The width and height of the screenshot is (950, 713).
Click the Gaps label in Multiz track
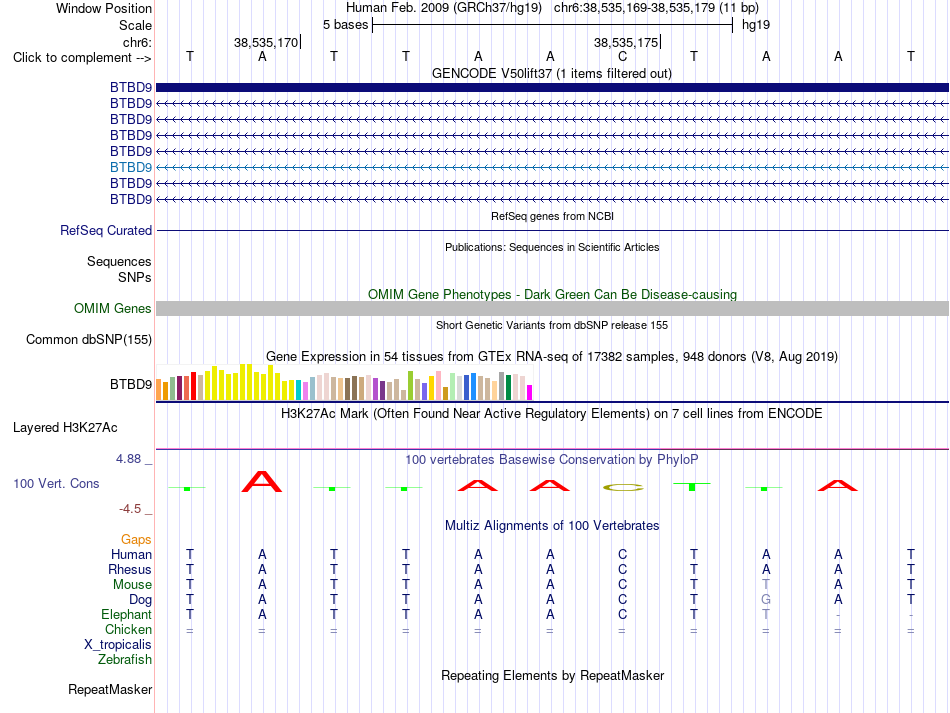136,539
